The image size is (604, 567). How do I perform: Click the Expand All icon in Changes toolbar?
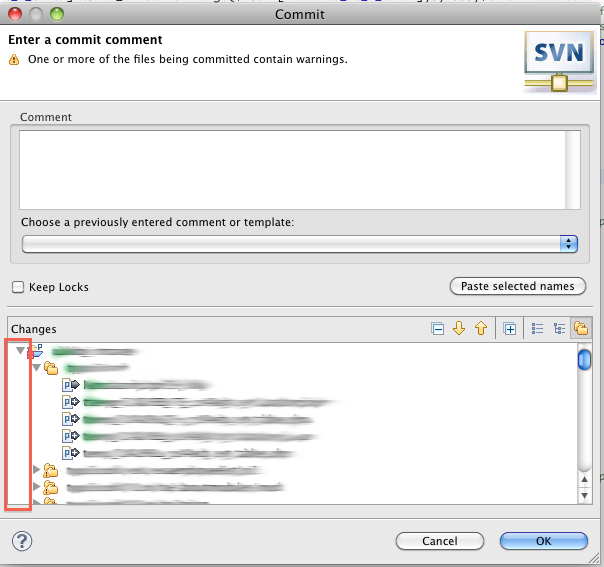(509, 329)
